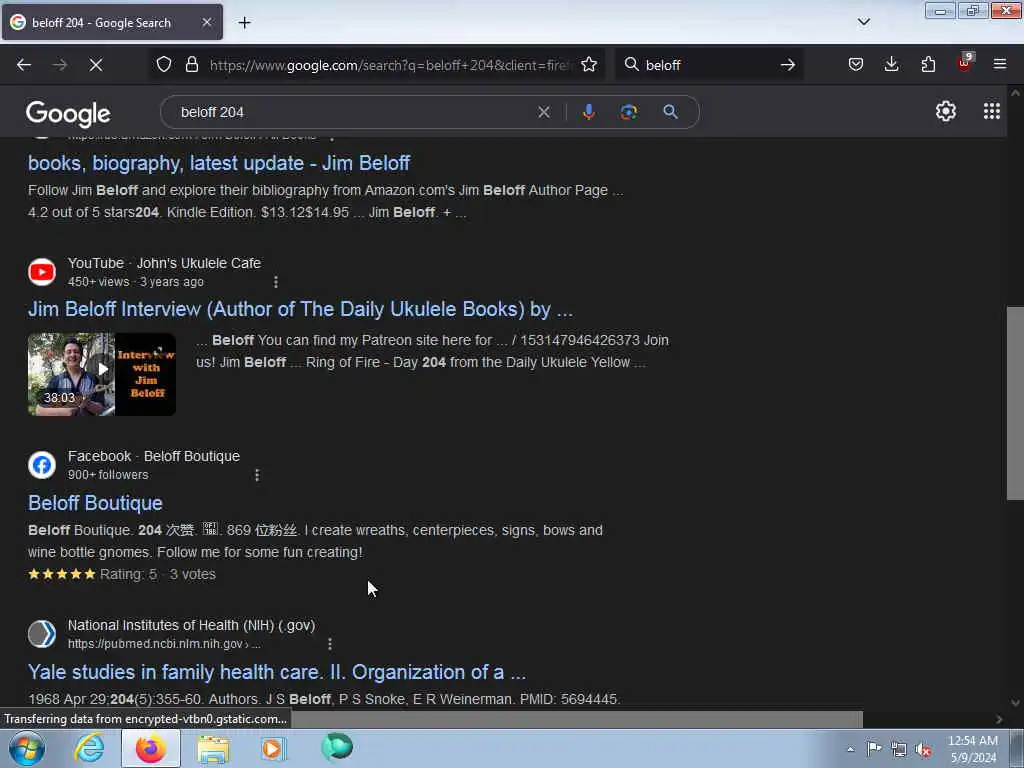Open the Pocket save icon
Screen dimensions: 1024x768
[856, 65]
